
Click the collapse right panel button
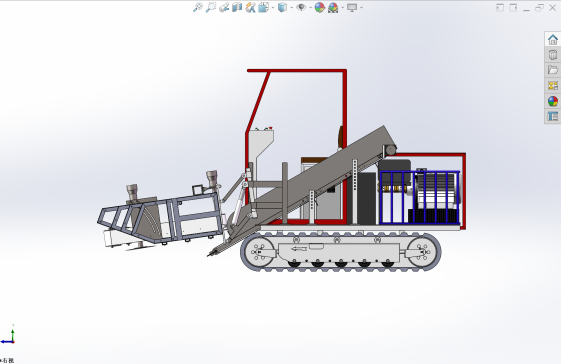tap(513, 8)
